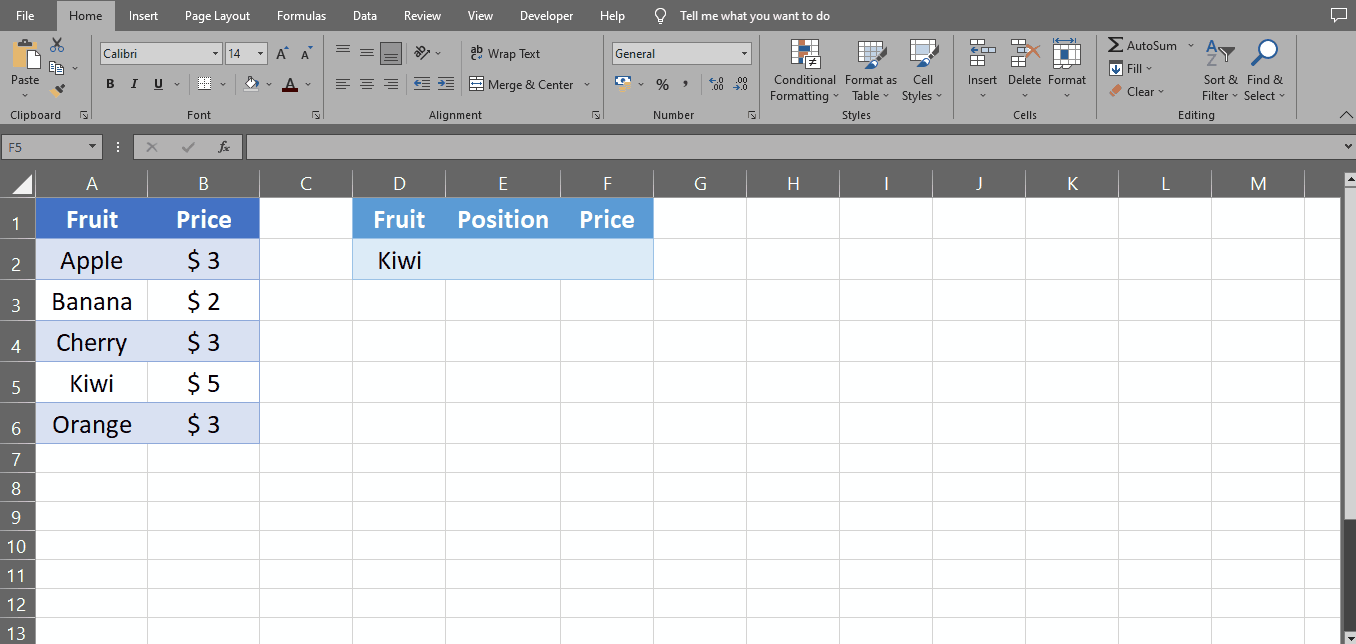Click the Format as Table button
The image size is (1356, 644).
tap(869, 70)
